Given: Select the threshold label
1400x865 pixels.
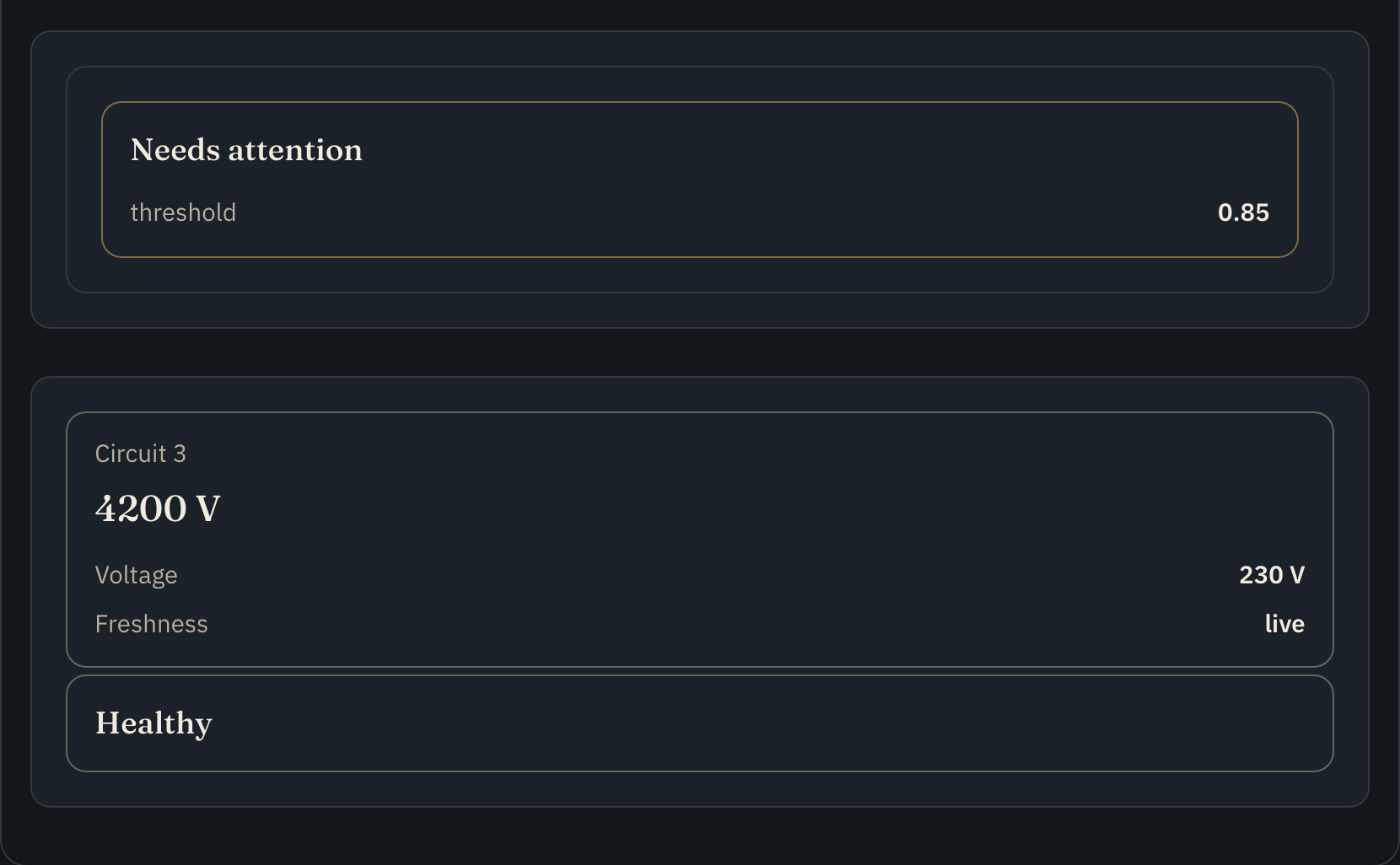Looking at the screenshot, I should pyautogui.click(x=183, y=212).
